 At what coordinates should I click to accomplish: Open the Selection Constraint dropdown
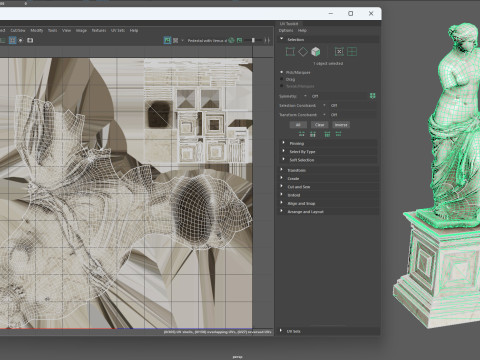tap(349, 105)
